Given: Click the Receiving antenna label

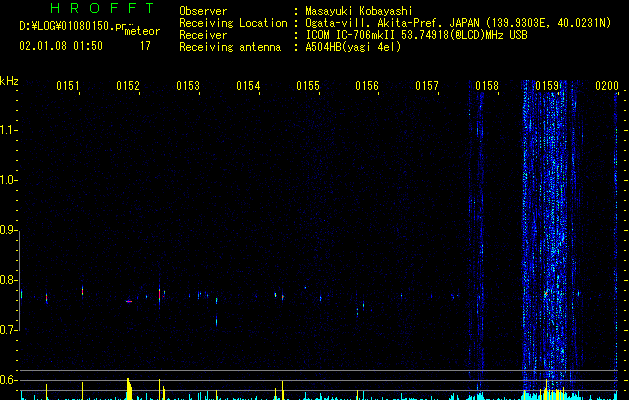Looking at the screenshot, I should coord(230,47).
